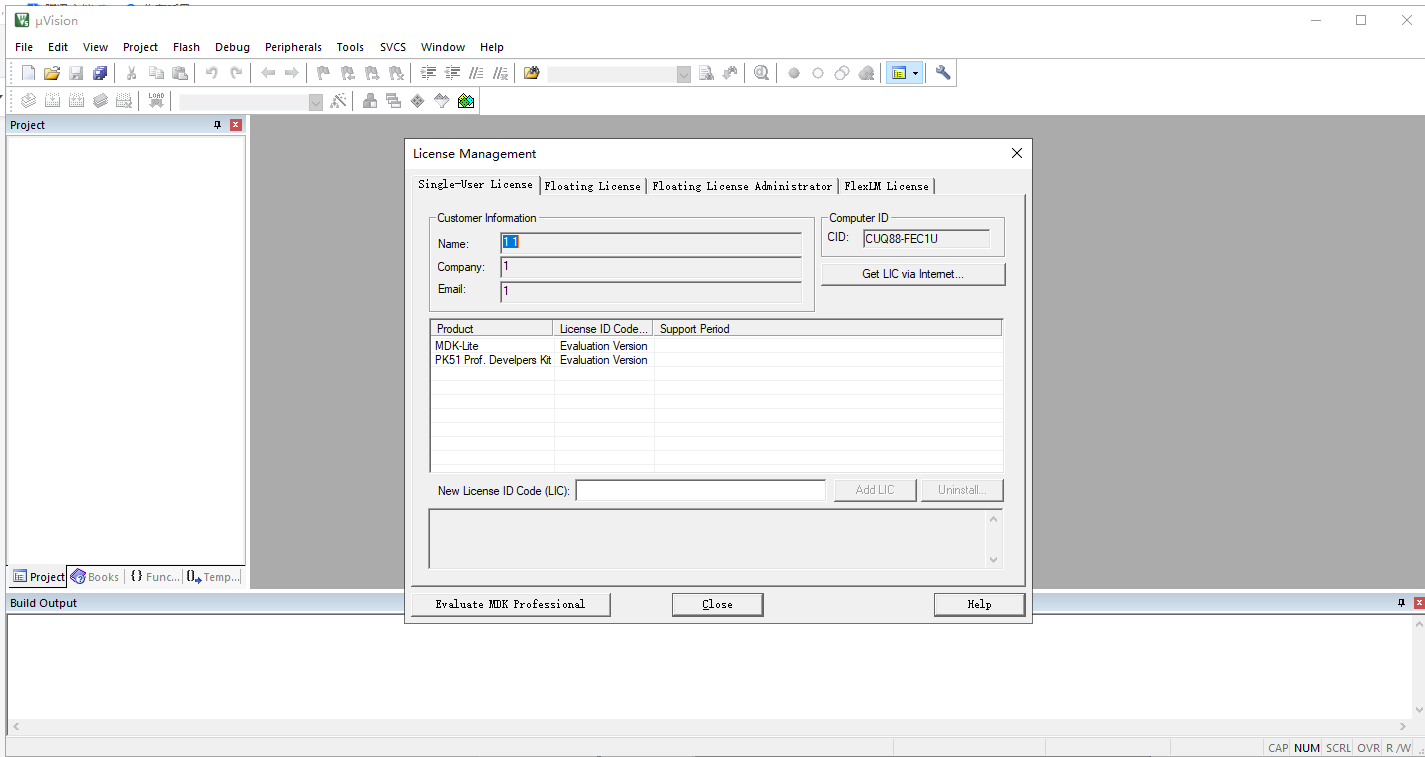Click the Cut scissors icon
1425x757 pixels.
[131, 73]
